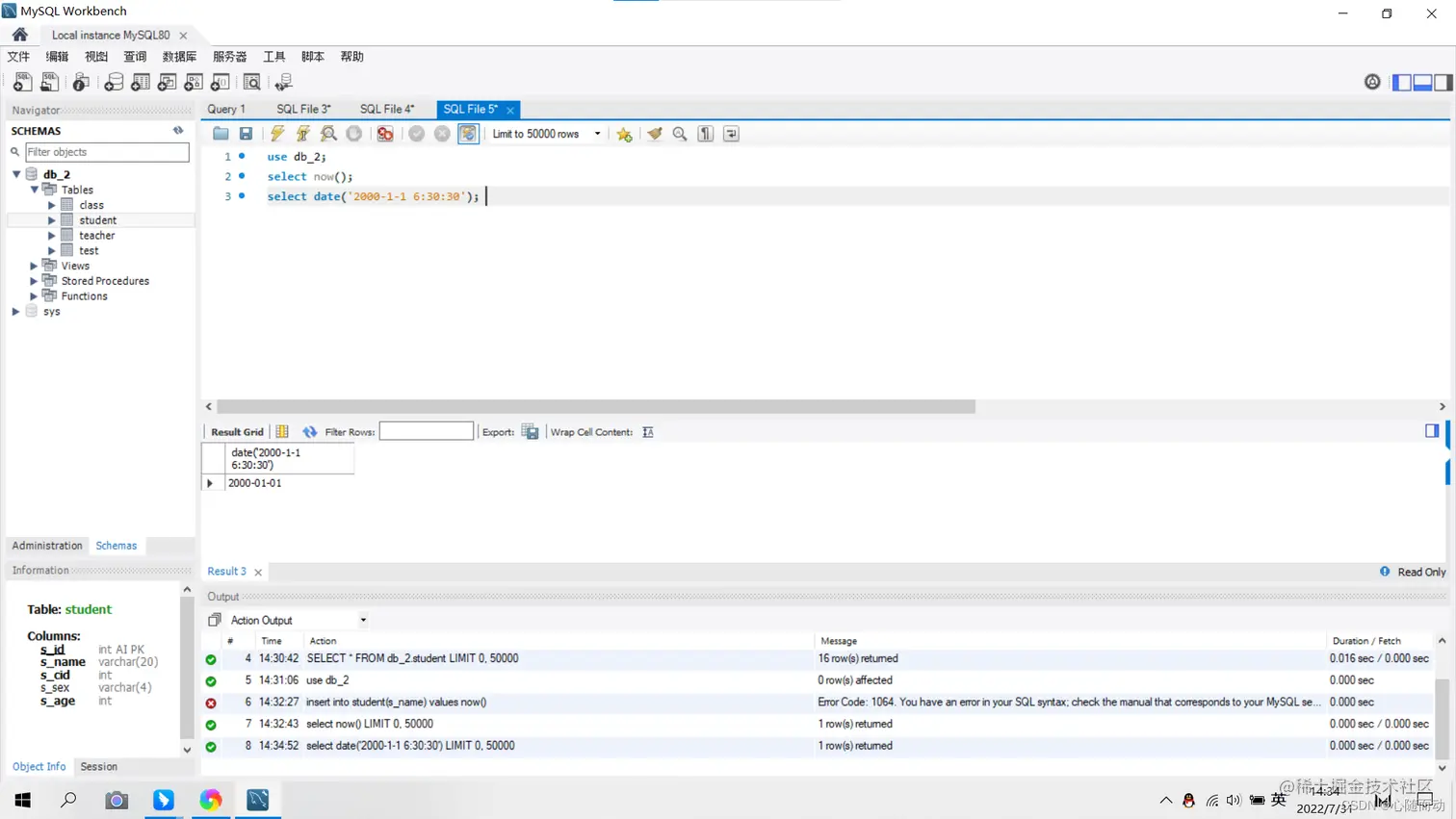
Task: Expand Stored Procedures folder
Action: [34, 281]
